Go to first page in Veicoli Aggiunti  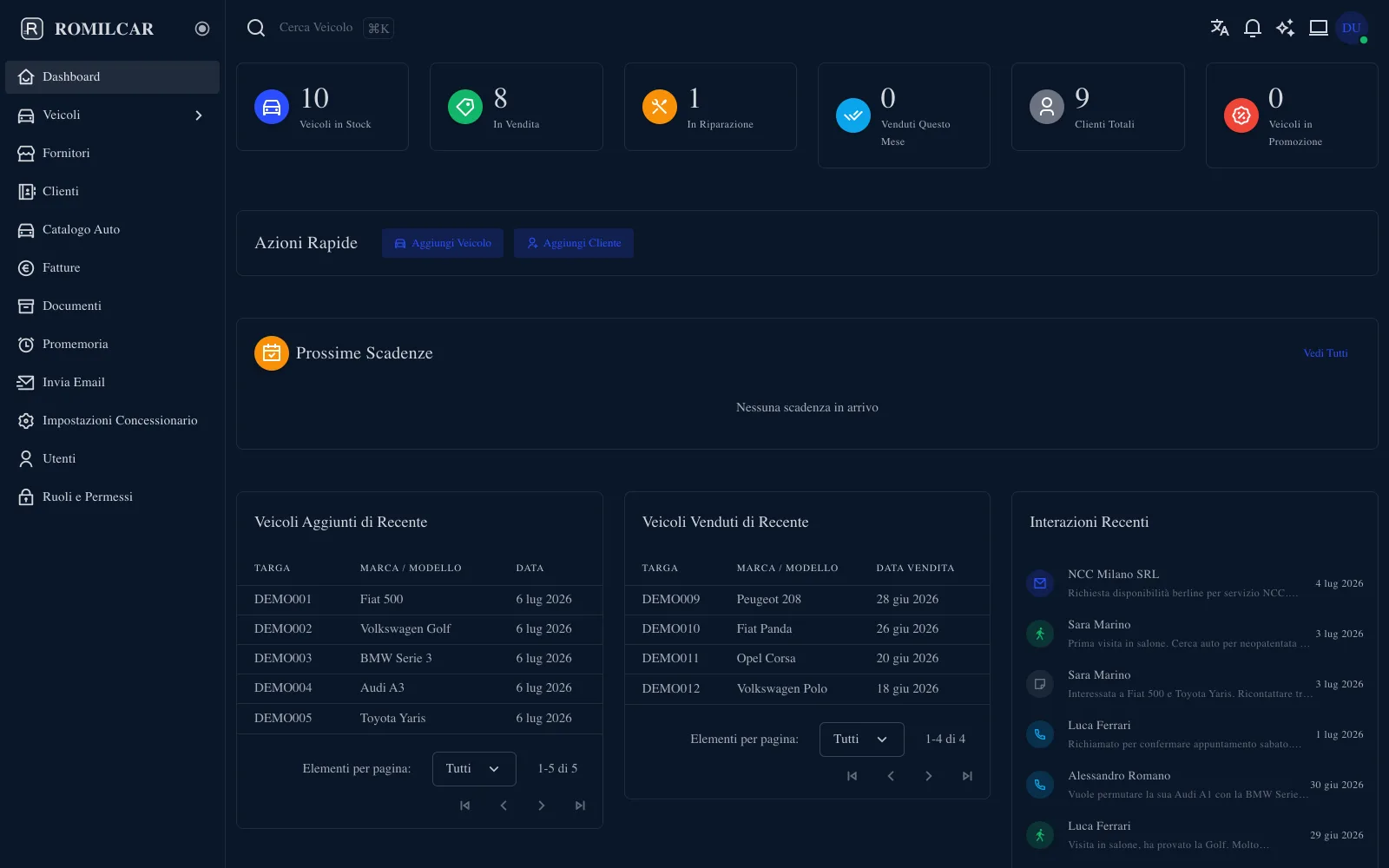465,806
